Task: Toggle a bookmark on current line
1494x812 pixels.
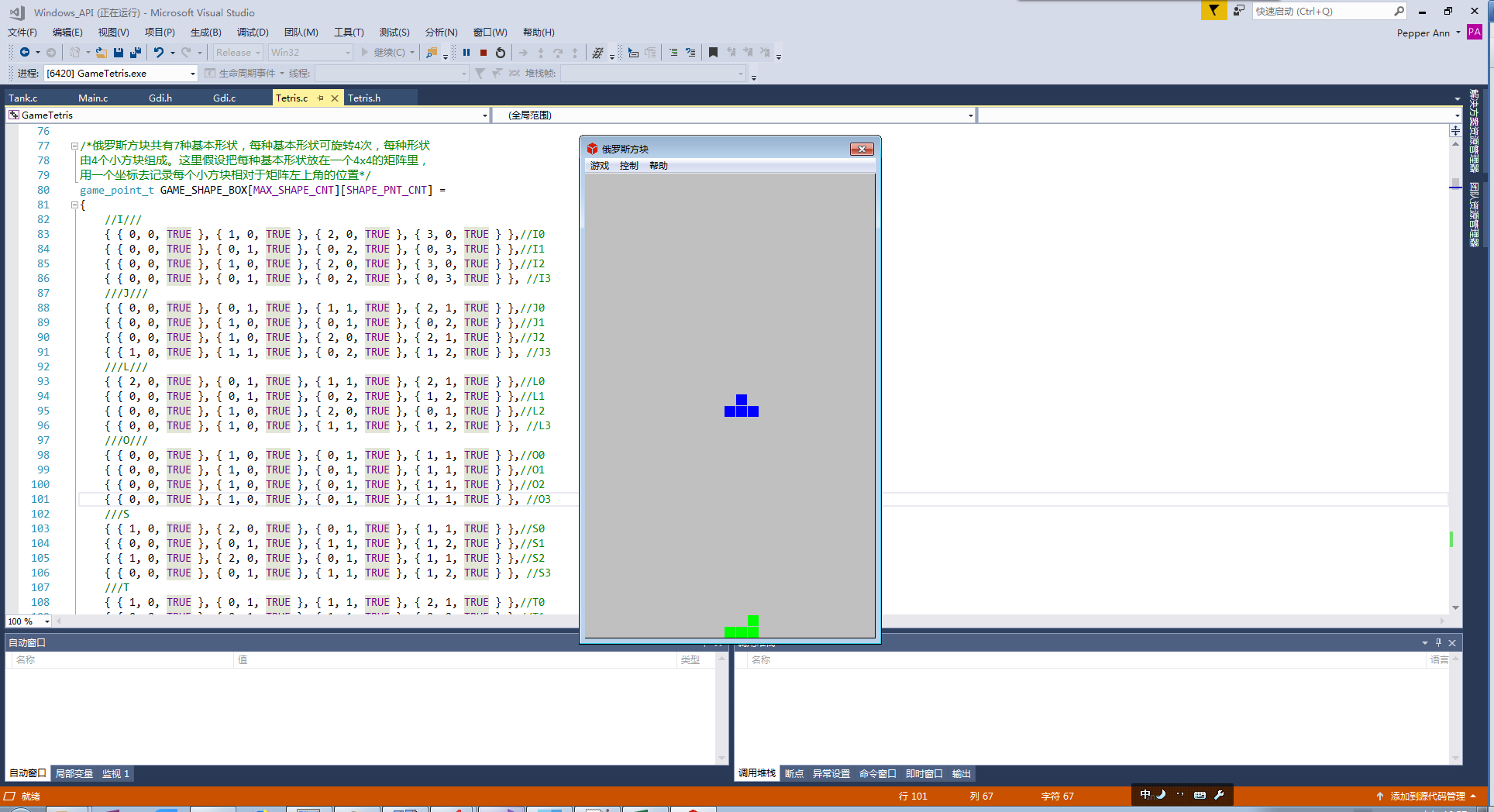Action: pos(713,53)
